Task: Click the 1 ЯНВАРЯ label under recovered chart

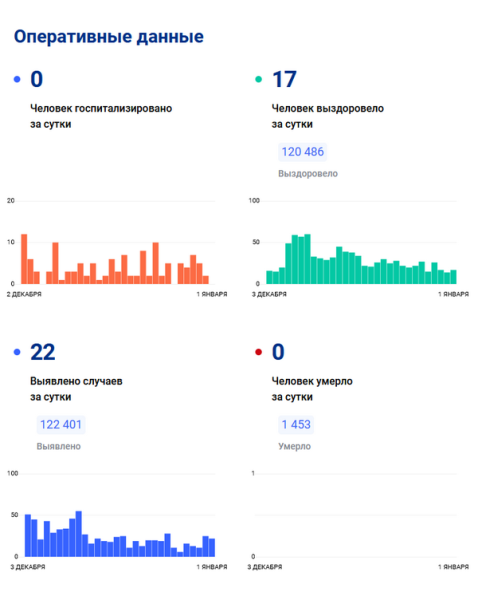Action: click(x=454, y=294)
